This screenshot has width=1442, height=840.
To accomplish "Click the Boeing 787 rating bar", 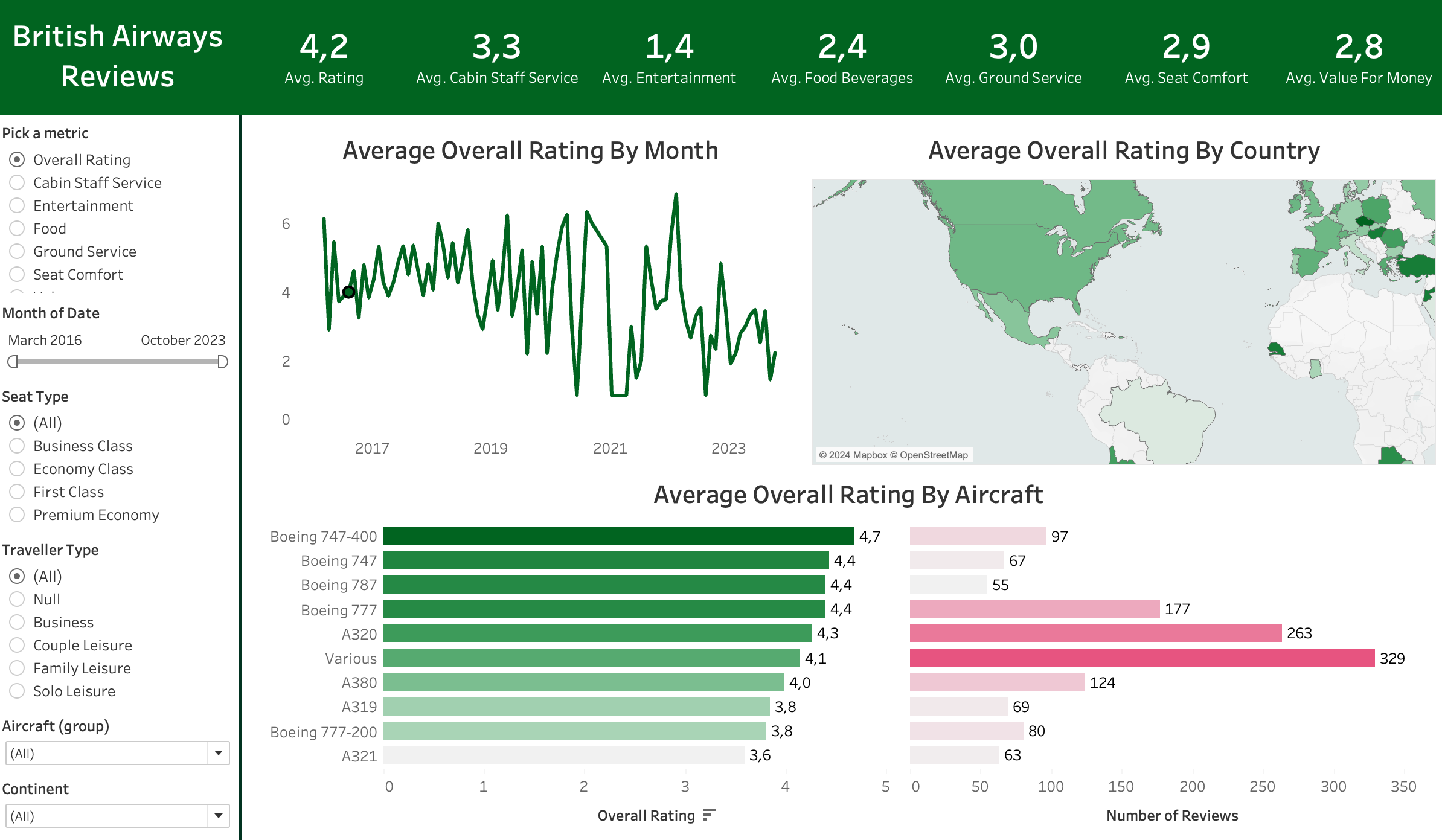I will (x=604, y=585).
